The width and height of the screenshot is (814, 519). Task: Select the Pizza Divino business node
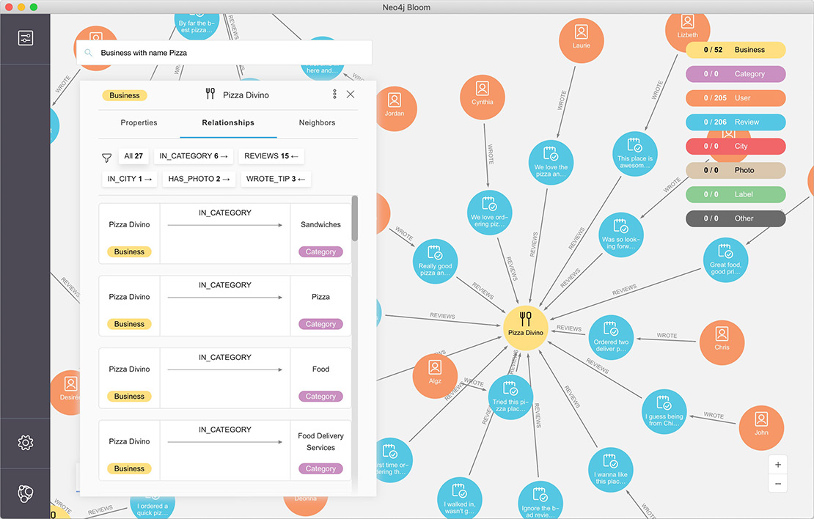coord(525,327)
